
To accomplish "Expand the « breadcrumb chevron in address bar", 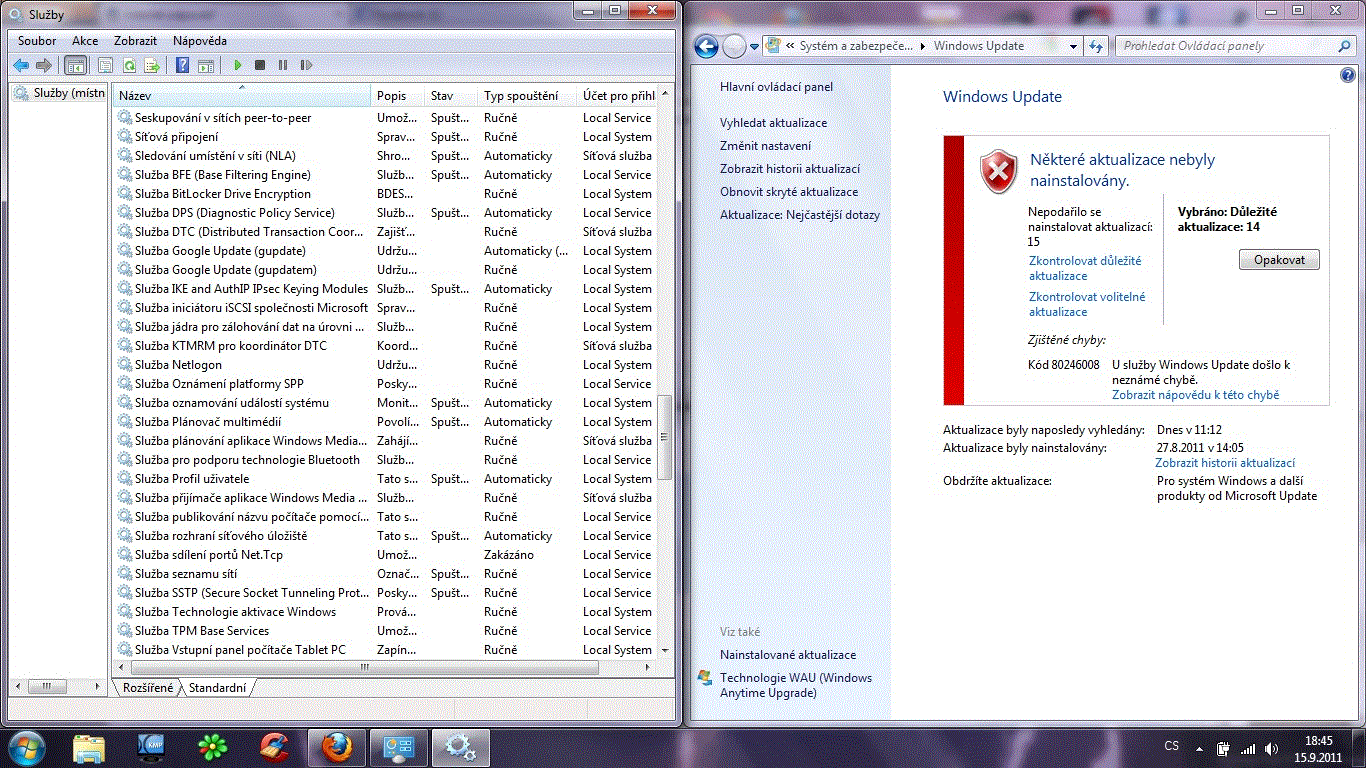I will coord(791,46).
